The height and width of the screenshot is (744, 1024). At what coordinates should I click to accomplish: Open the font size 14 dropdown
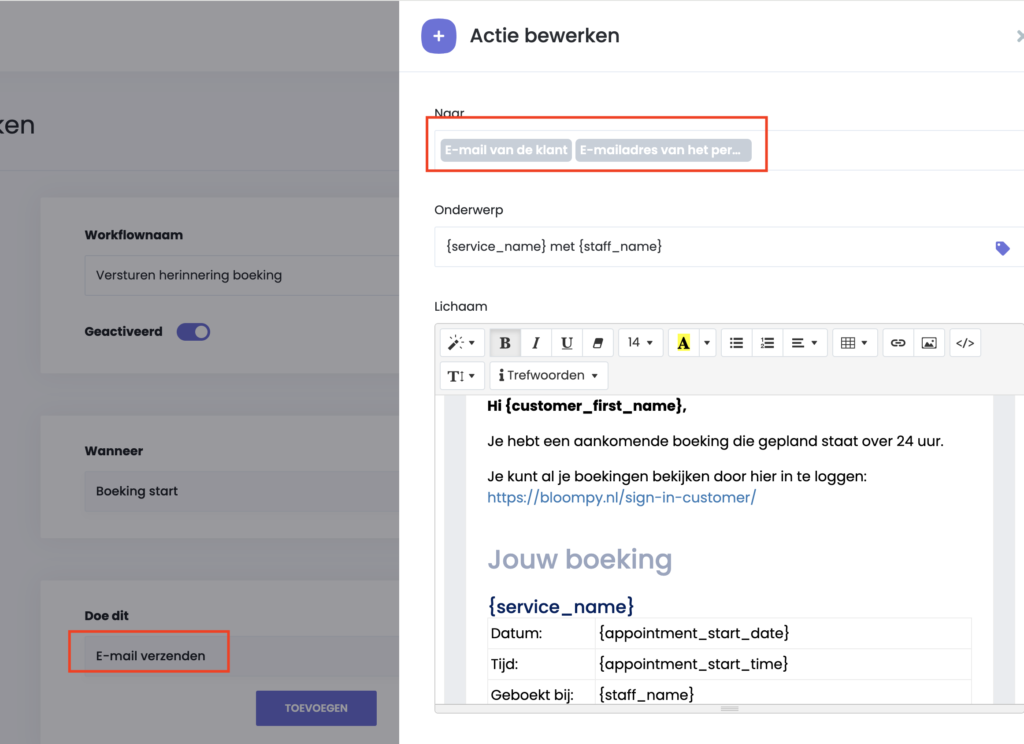coord(640,343)
